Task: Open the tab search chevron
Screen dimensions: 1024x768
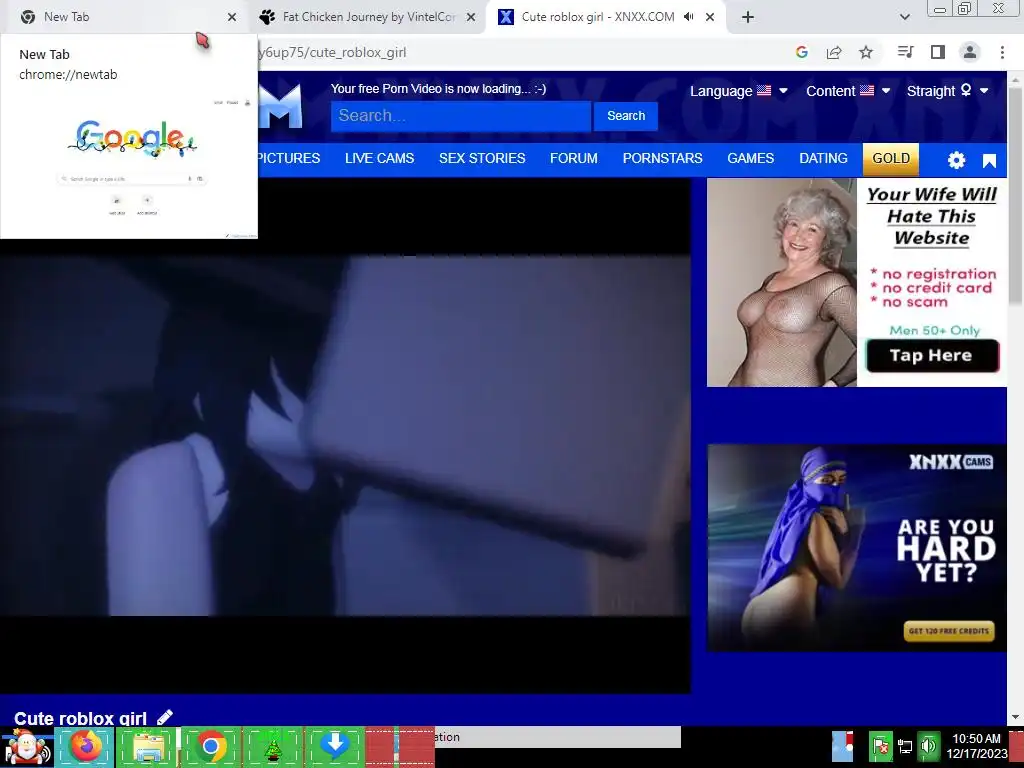Action: coord(904,17)
